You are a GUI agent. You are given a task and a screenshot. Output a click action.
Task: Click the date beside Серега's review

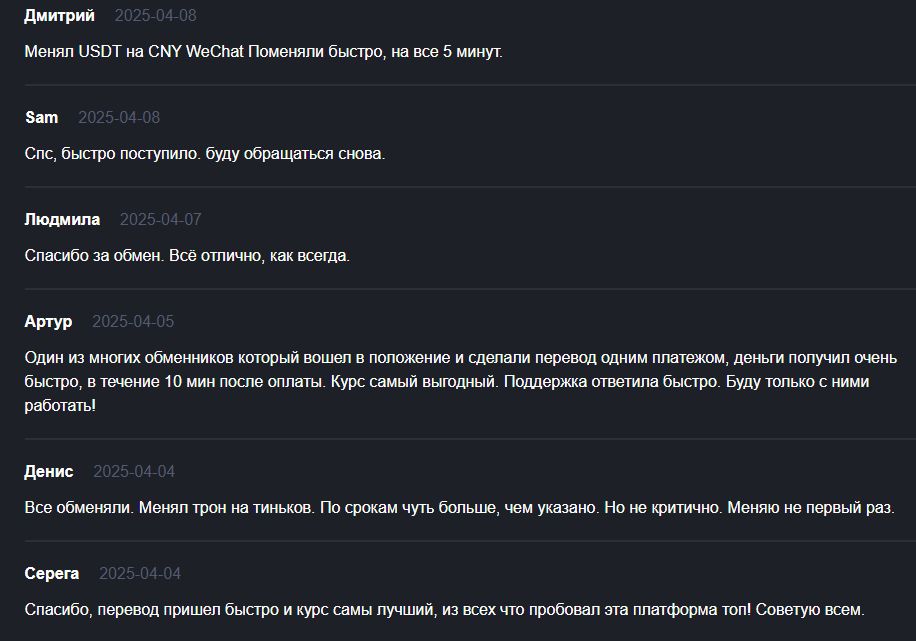point(140,574)
